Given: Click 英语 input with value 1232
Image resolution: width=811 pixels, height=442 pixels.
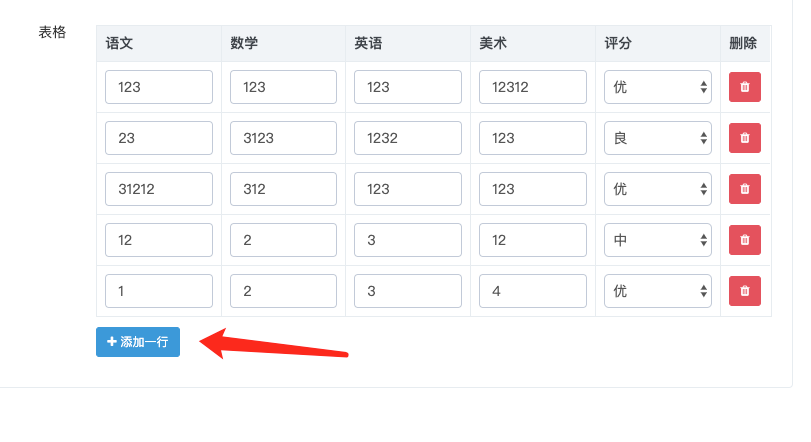Looking at the screenshot, I should point(408,138).
